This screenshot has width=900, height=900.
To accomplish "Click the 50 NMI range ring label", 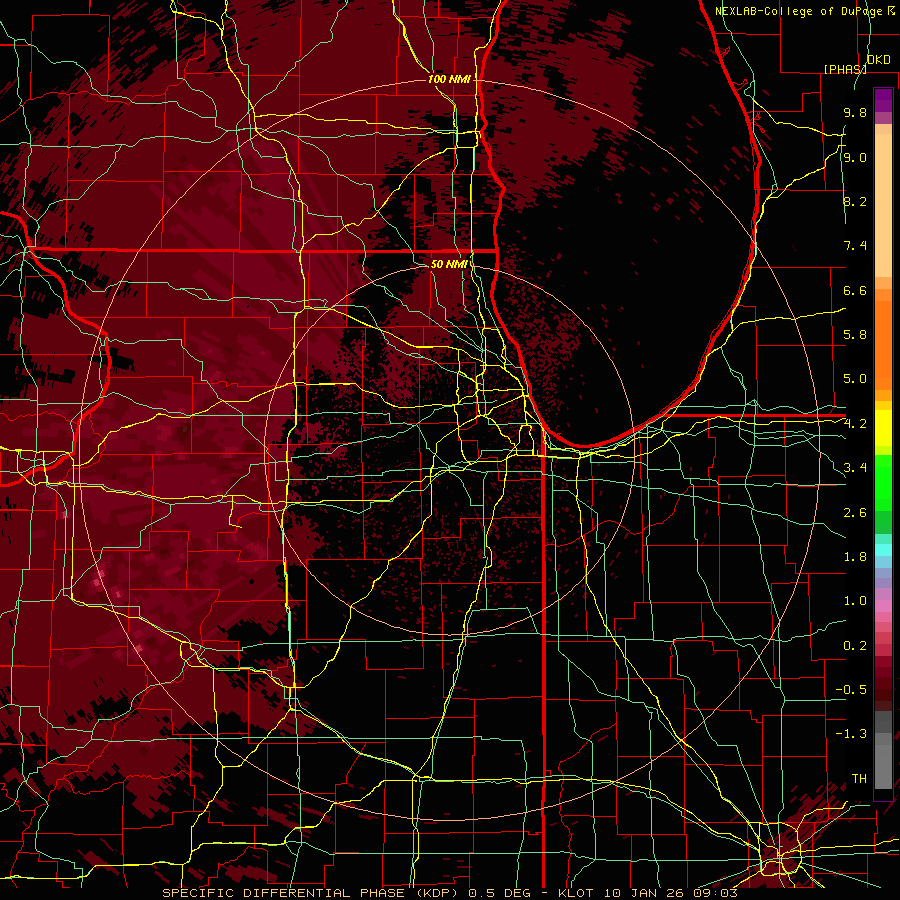I will 449,264.
